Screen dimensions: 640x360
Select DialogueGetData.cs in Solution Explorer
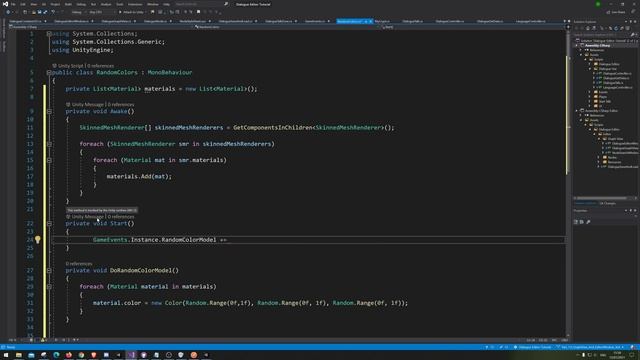tap(616, 78)
